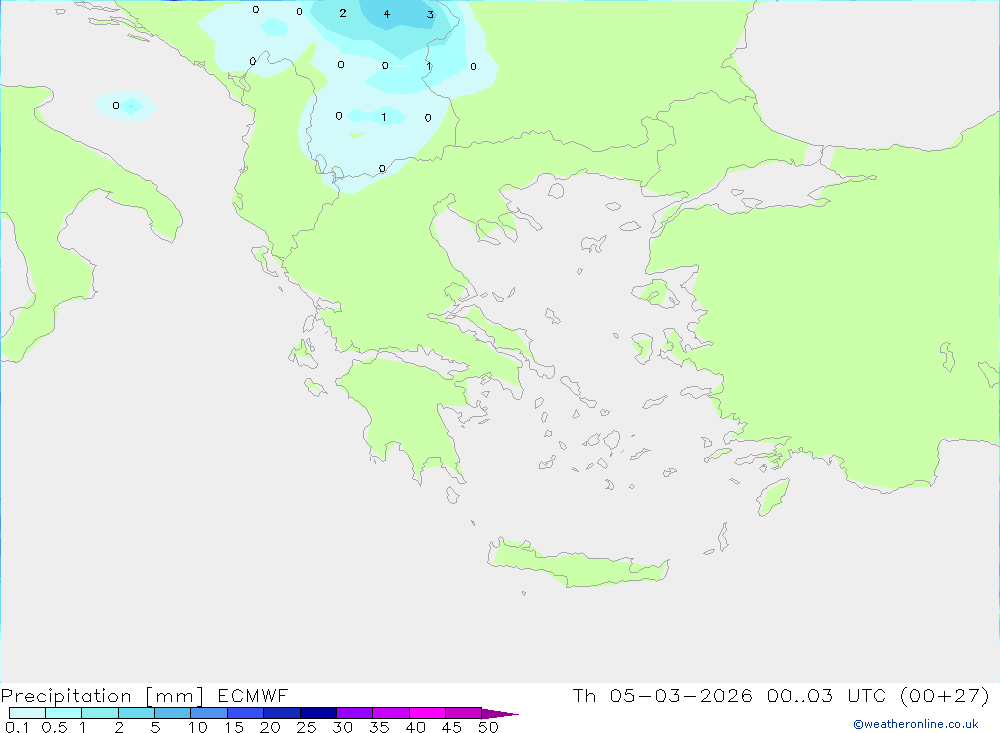Click the '10' legend scale label
Screen dimensions: 1000x733
(x=198, y=727)
